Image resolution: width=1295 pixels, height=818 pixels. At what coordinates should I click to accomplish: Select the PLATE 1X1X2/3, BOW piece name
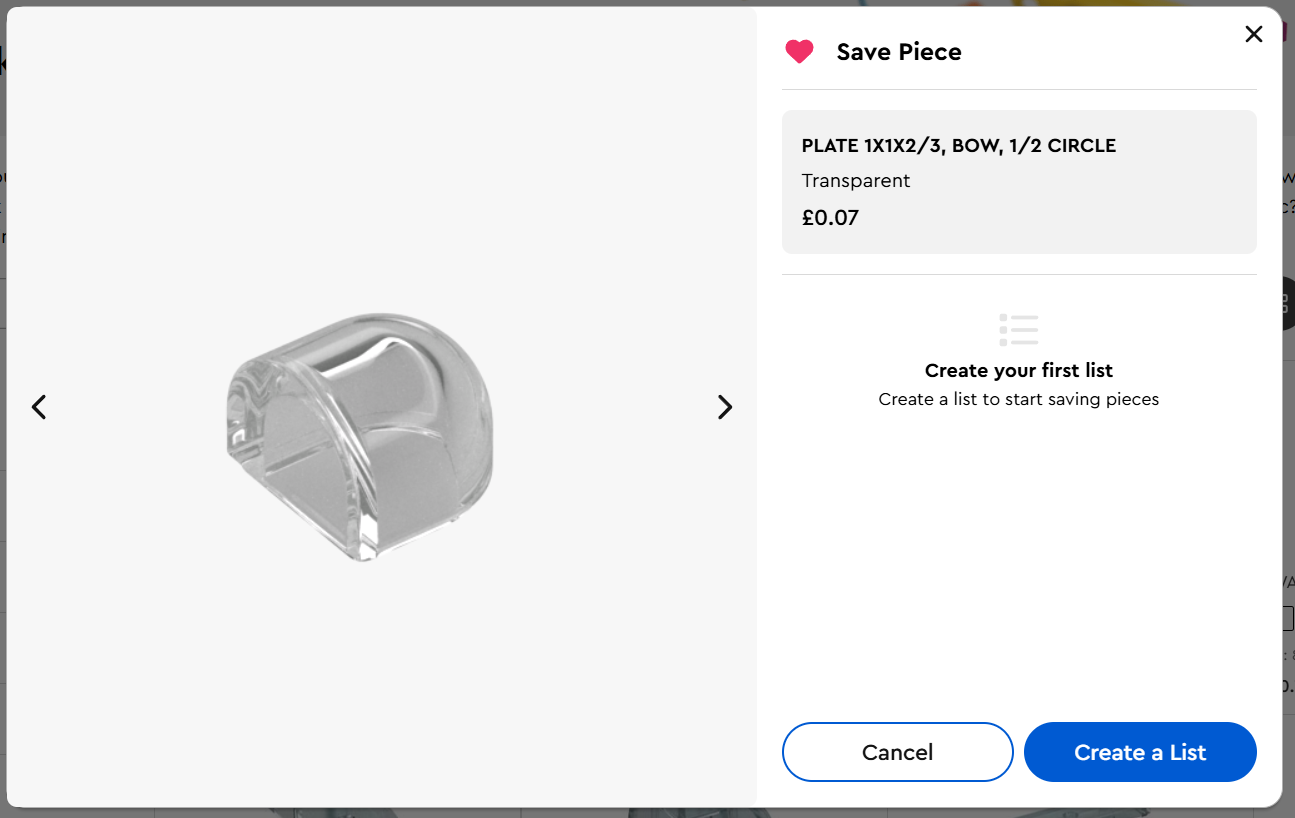(958, 146)
